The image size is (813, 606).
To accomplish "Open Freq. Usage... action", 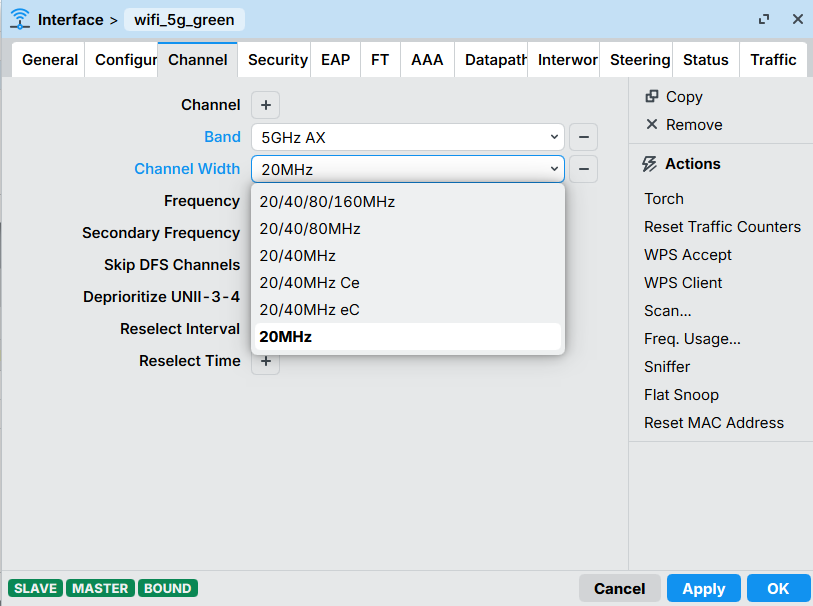I will [x=692, y=339].
